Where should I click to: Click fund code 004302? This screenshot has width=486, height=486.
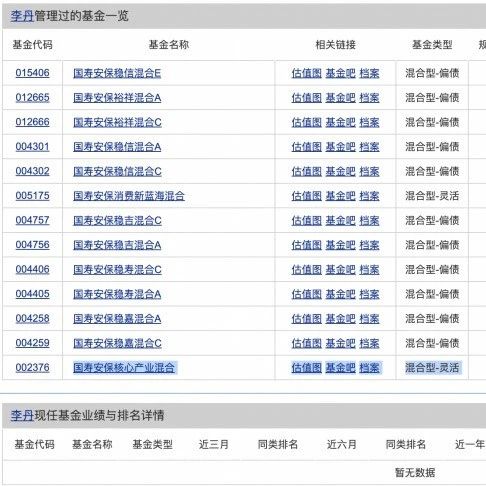pyautogui.click(x=32, y=171)
